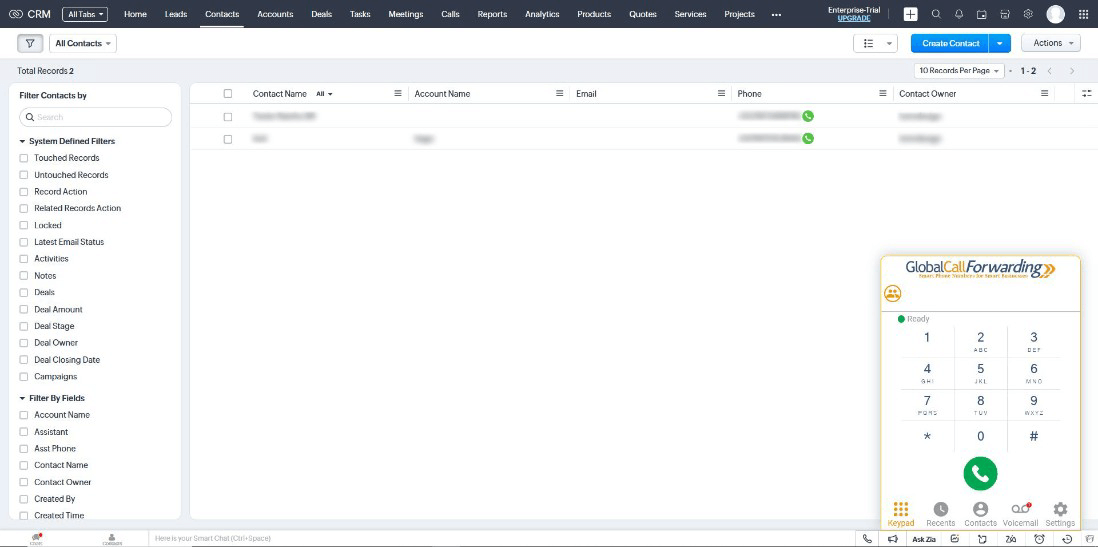Open the column settings icon in table header

click(x=1086, y=93)
